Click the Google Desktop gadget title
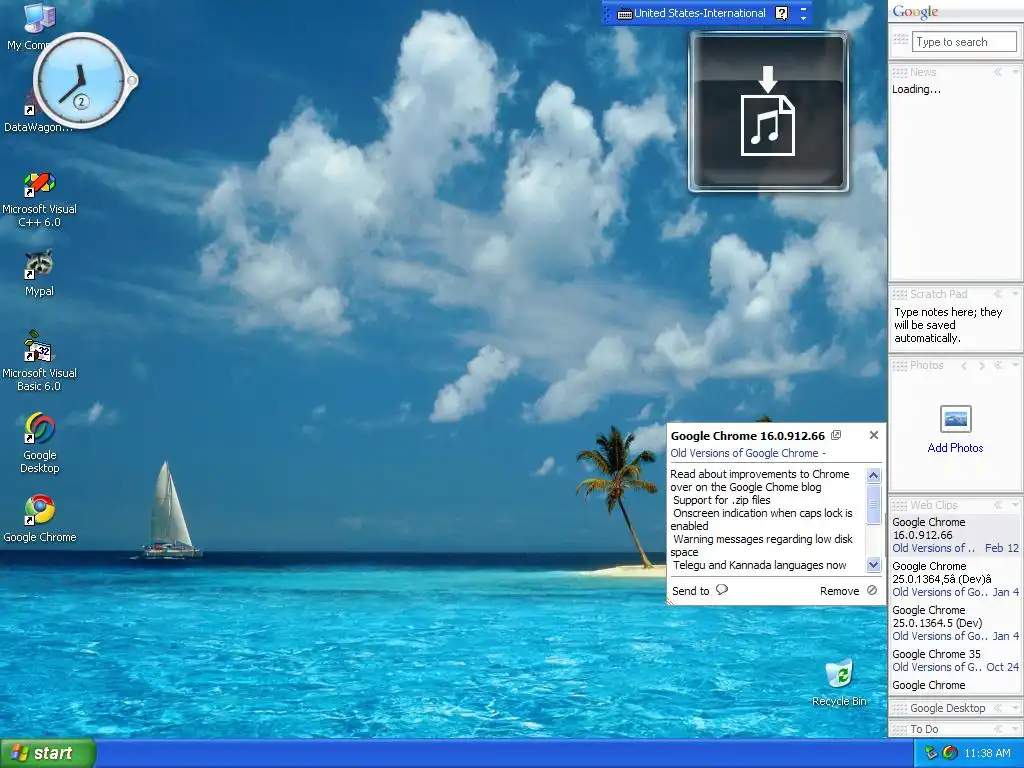The width and height of the screenshot is (1024, 768). (x=948, y=708)
